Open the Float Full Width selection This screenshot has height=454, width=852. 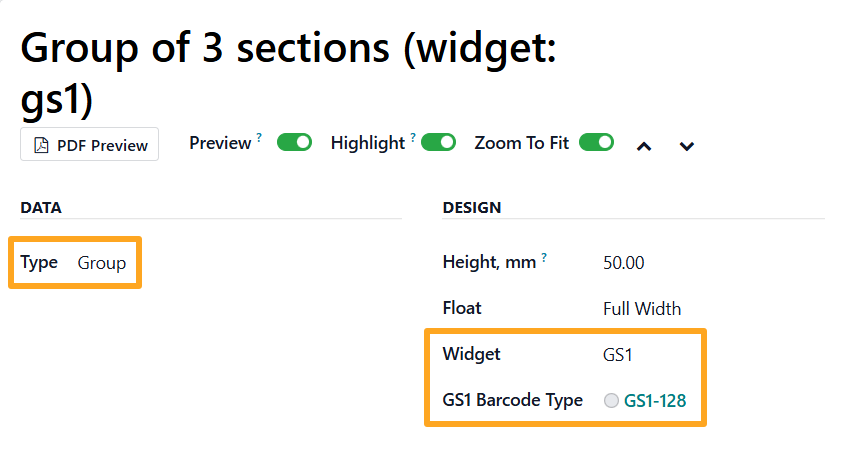[641, 308]
